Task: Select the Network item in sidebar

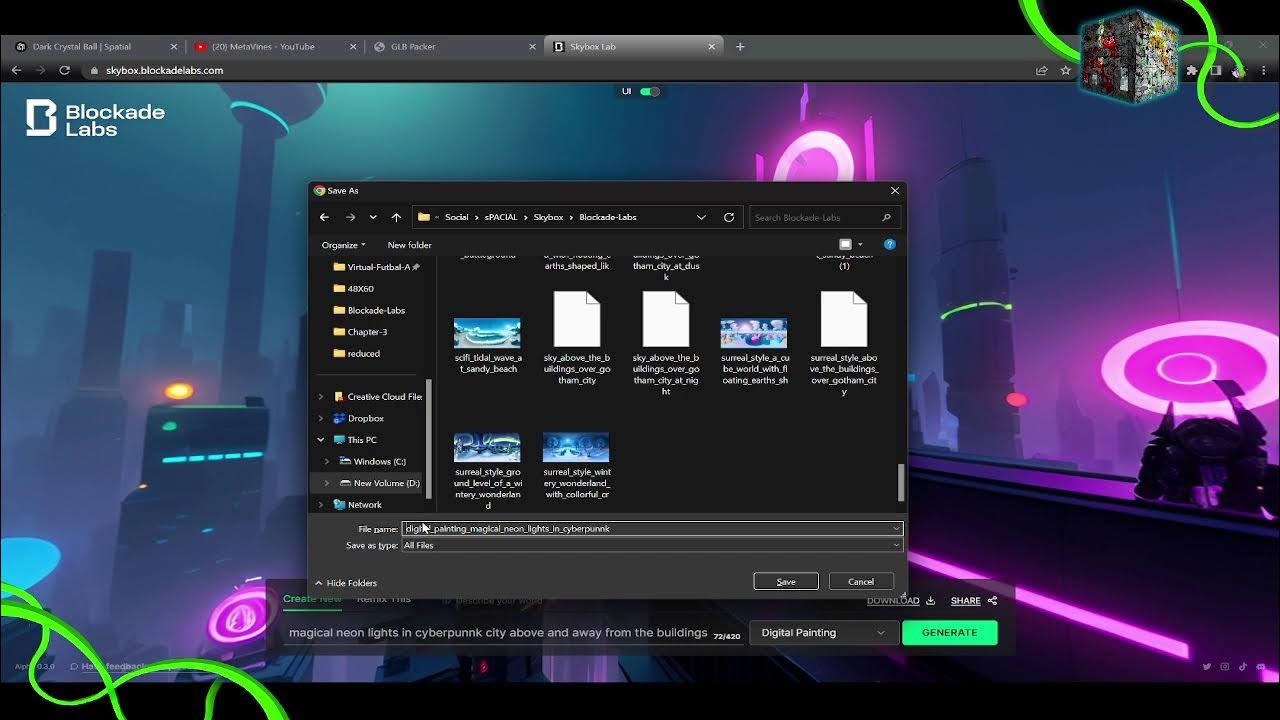Action: 357,505
